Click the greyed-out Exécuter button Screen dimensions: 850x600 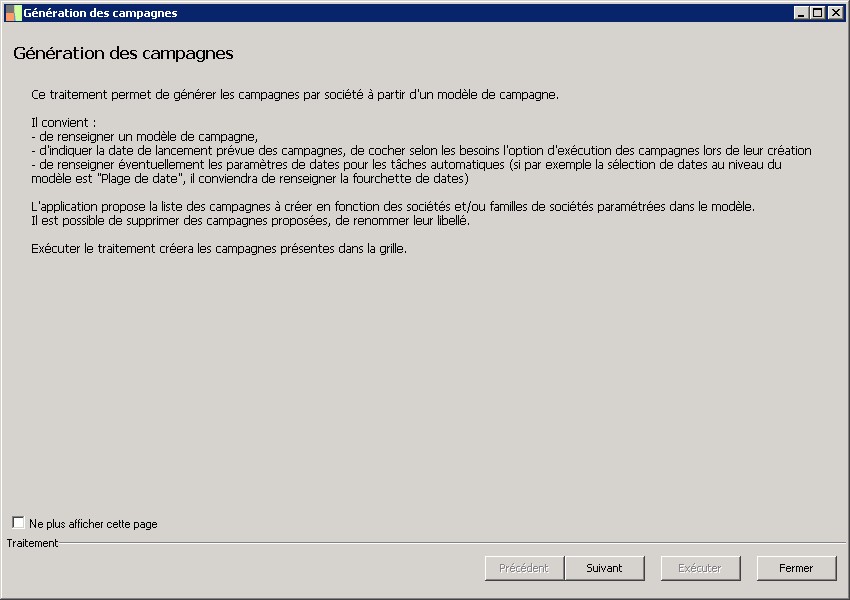coord(700,568)
